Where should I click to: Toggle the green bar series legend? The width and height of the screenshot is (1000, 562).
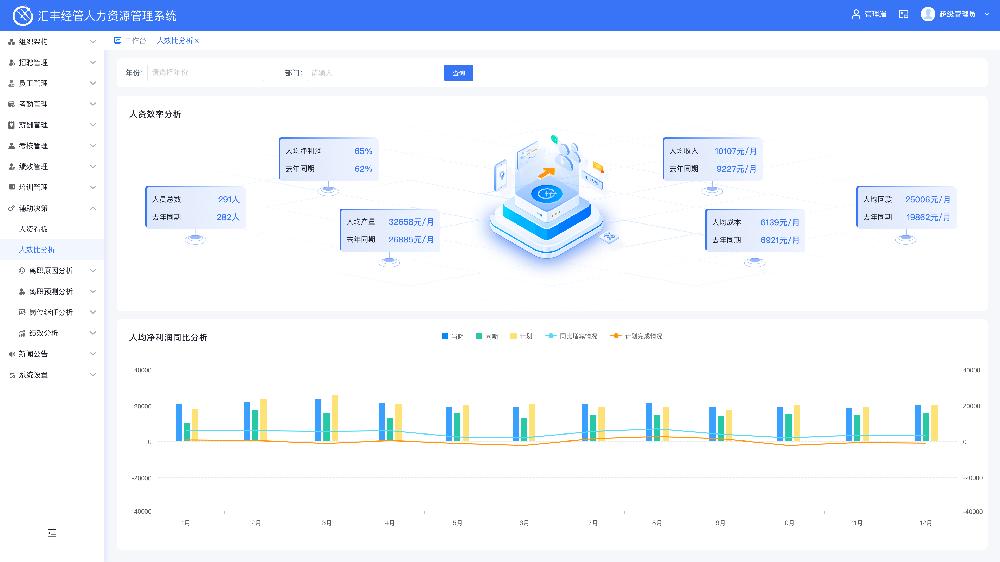pyautogui.click(x=487, y=336)
